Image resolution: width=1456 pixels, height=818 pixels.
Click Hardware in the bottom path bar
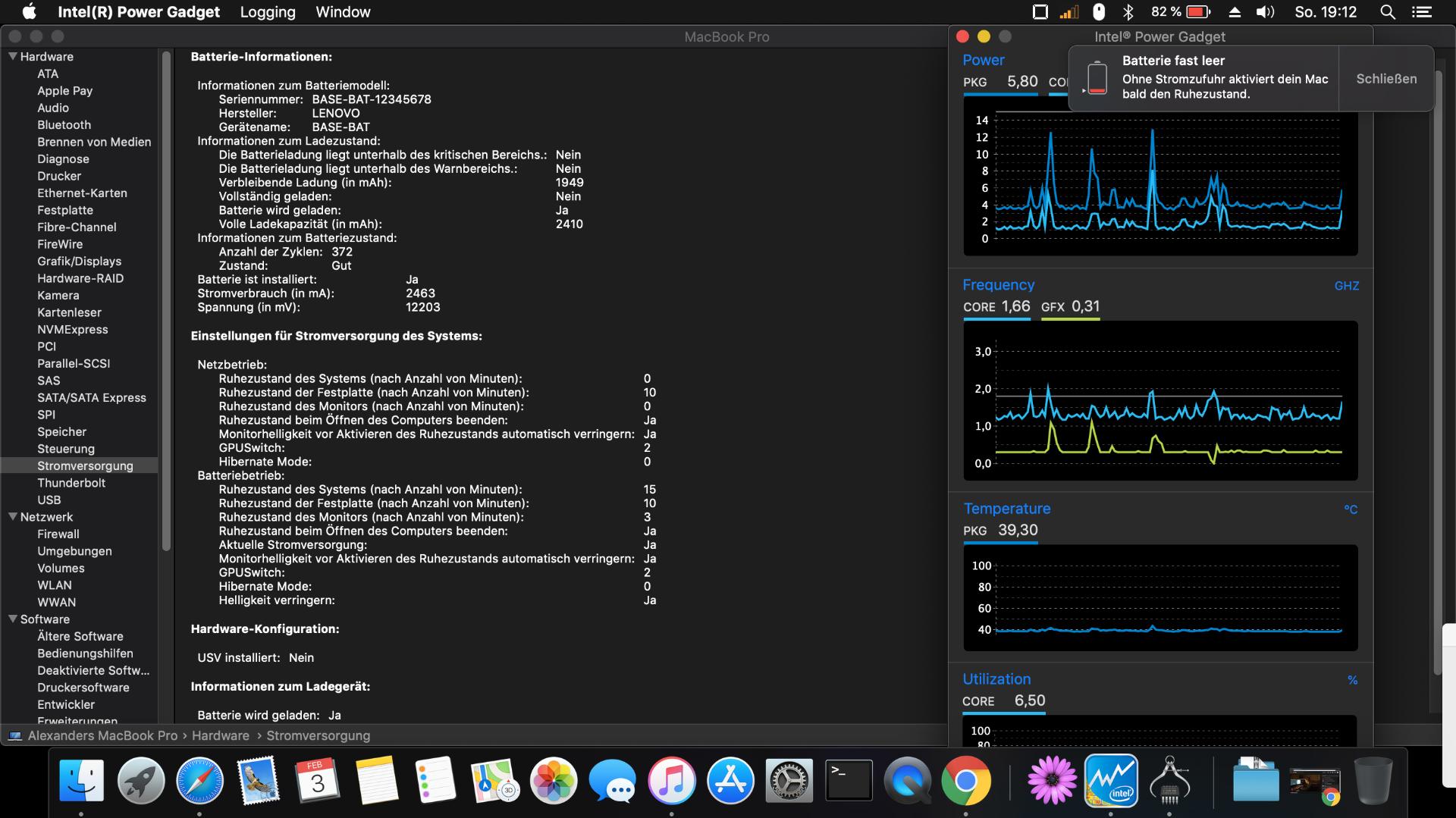coord(220,735)
